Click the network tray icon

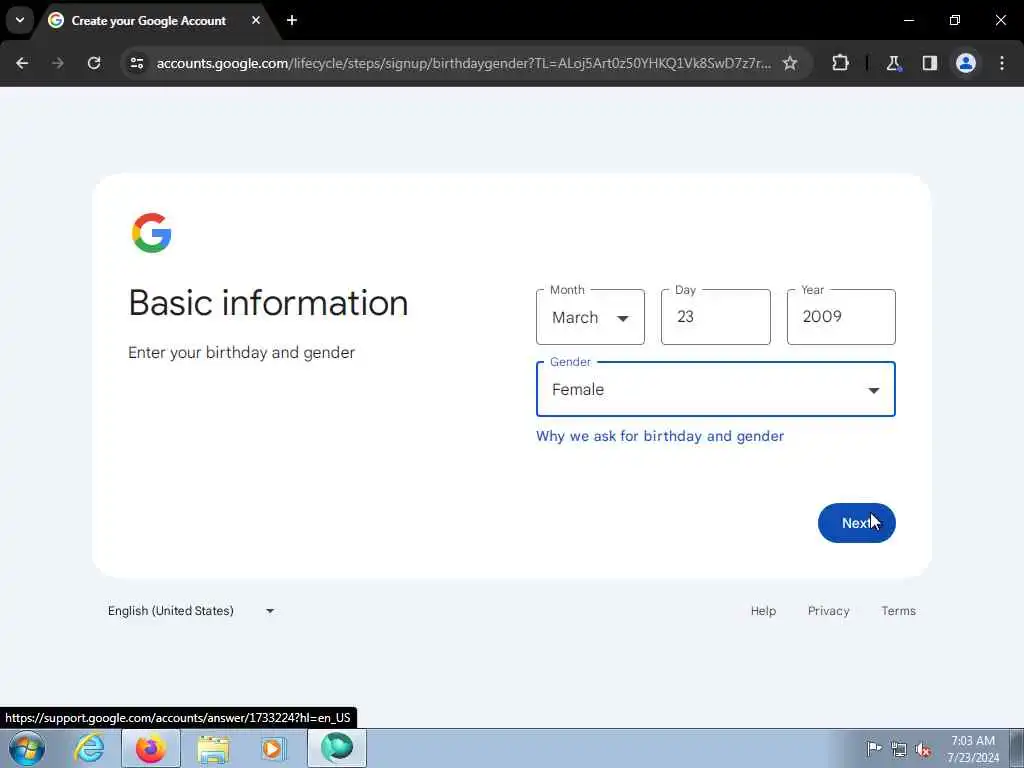coord(899,749)
